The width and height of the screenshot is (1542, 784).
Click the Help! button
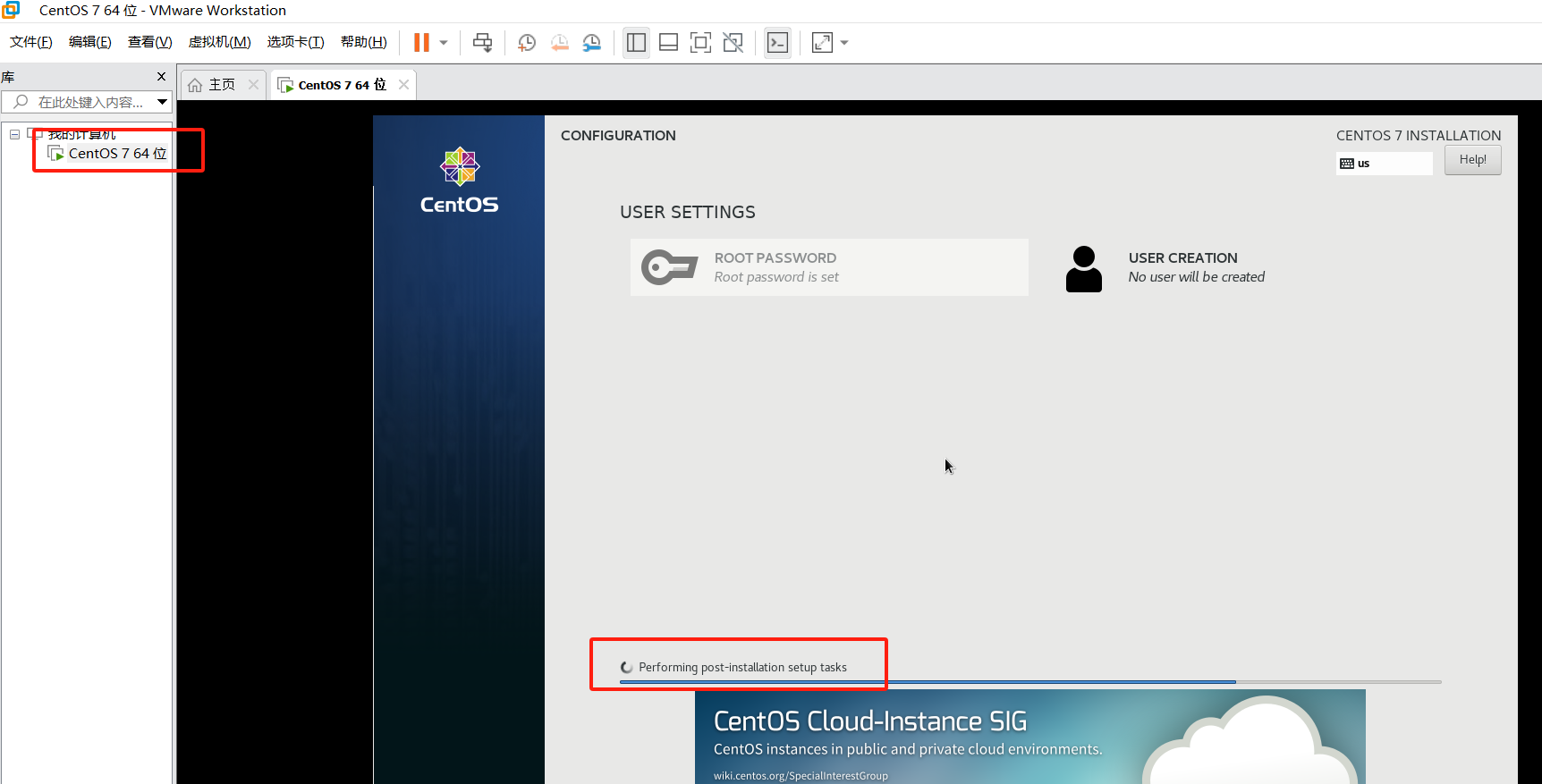[1473, 160]
